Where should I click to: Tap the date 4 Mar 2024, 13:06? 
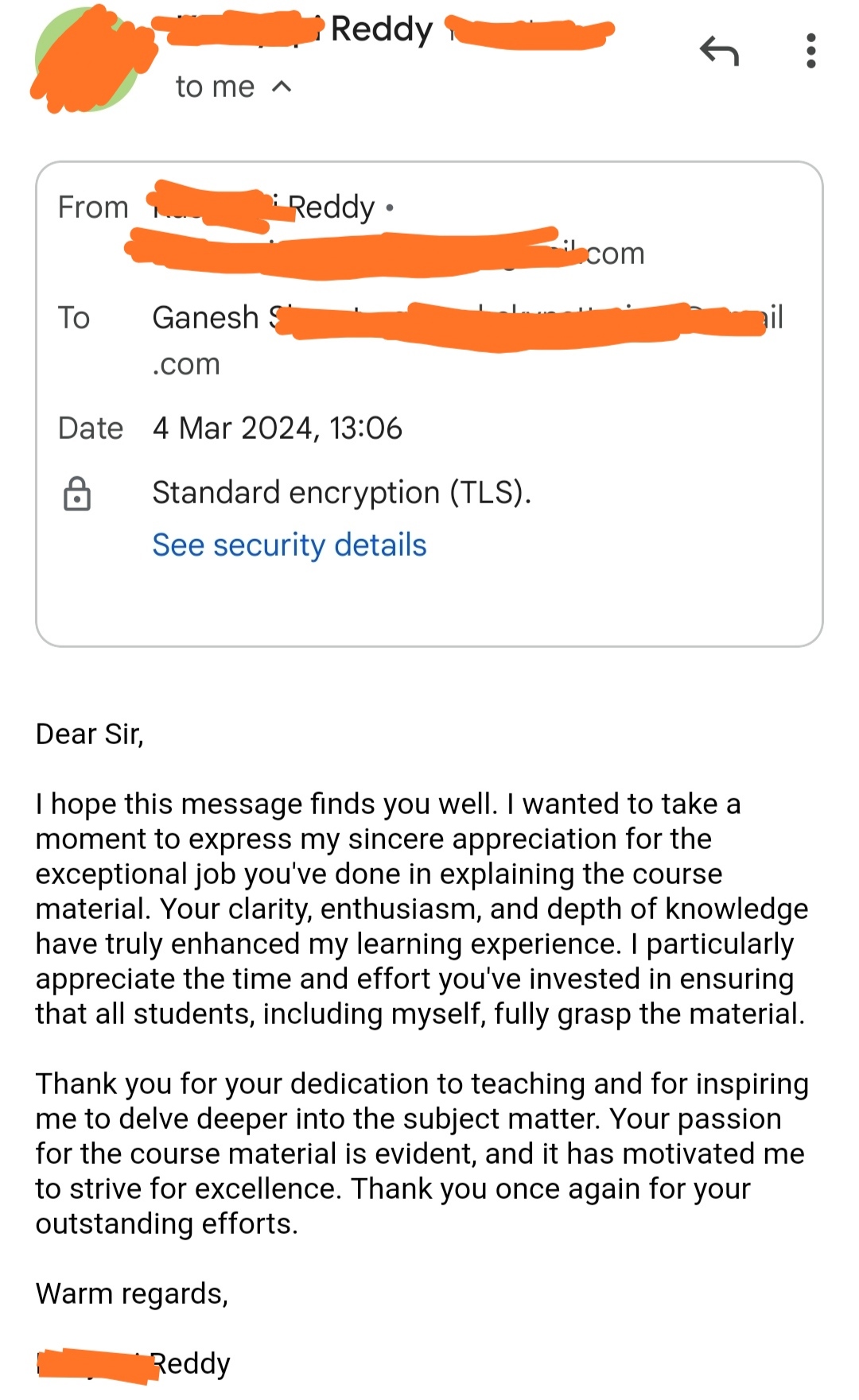pyautogui.click(x=278, y=429)
